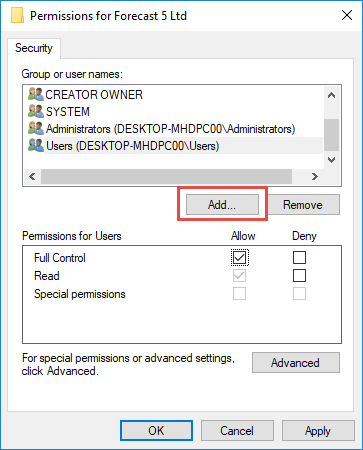
Task: Click the CREATOR OWNER group icon
Action: 36,94
